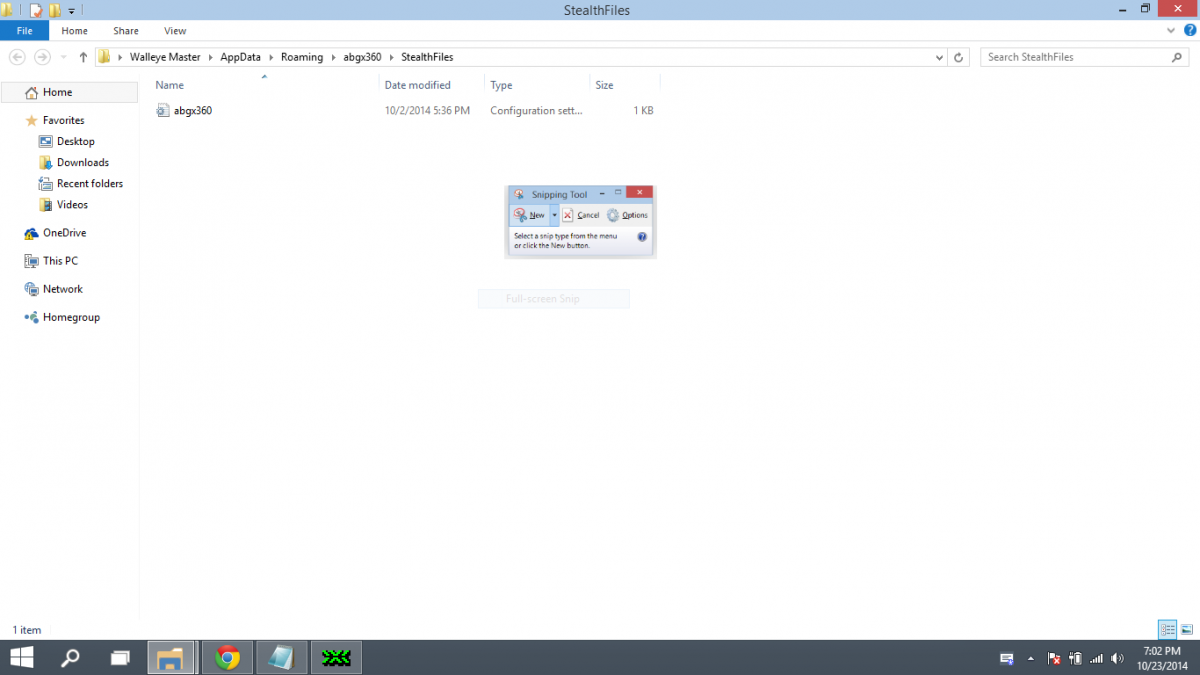Switch to Large icons view layout
The width and height of the screenshot is (1200, 675).
1186,630
